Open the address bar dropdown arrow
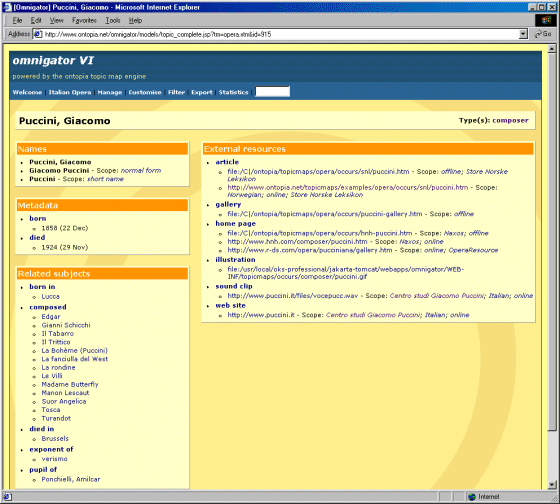Image resolution: width=560 pixels, height=504 pixels. point(523,34)
